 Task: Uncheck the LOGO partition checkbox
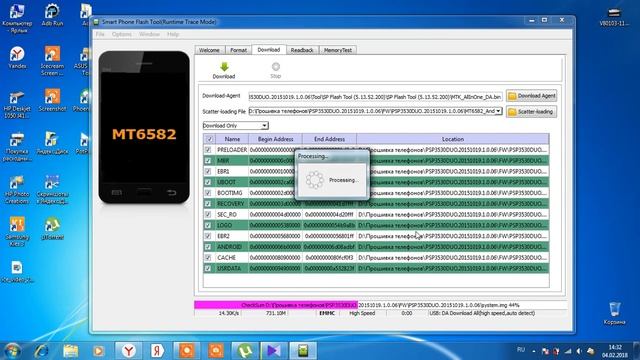coord(208,225)
